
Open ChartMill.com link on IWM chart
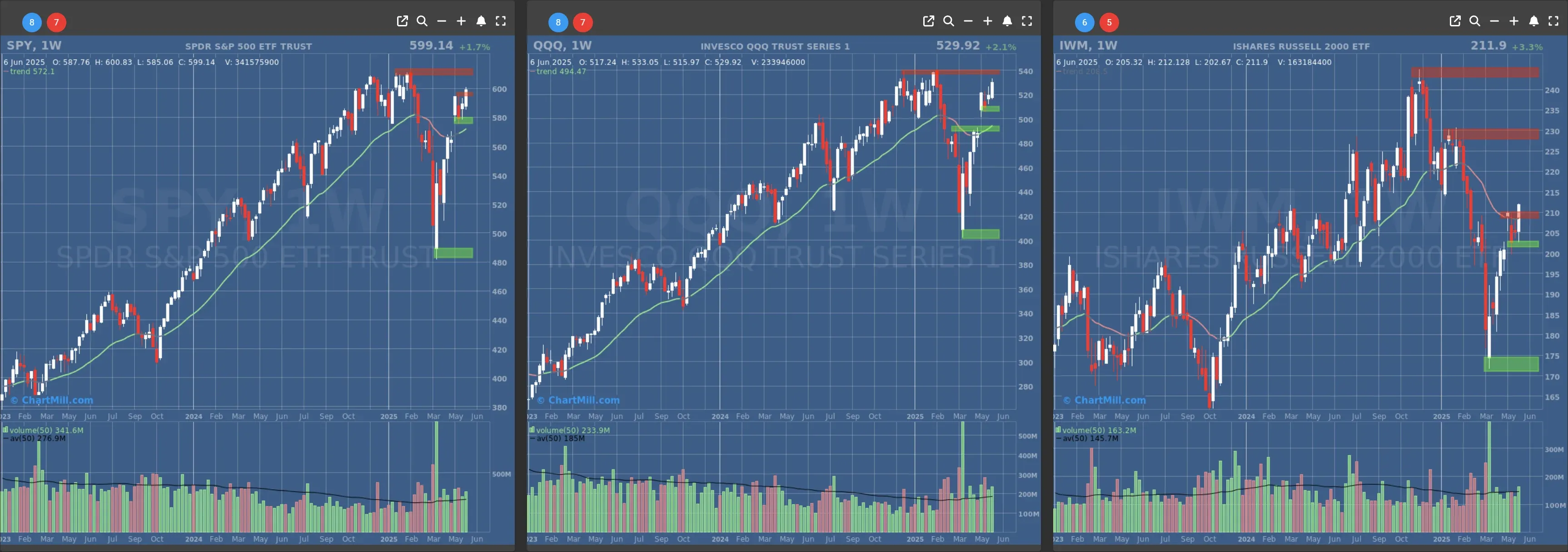[x=1104, y=400]
